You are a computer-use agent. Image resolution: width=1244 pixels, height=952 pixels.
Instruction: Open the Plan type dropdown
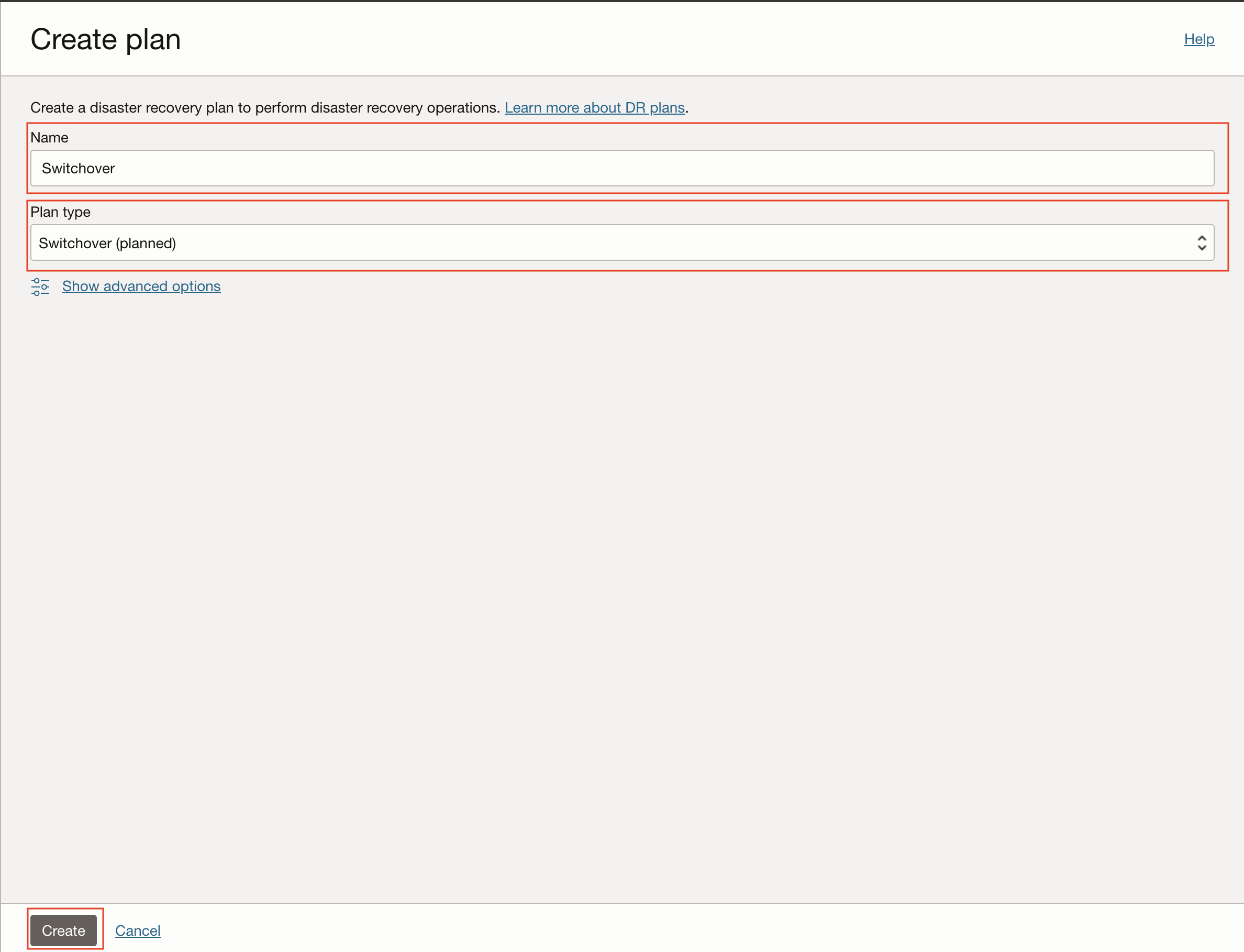(621, 243)
